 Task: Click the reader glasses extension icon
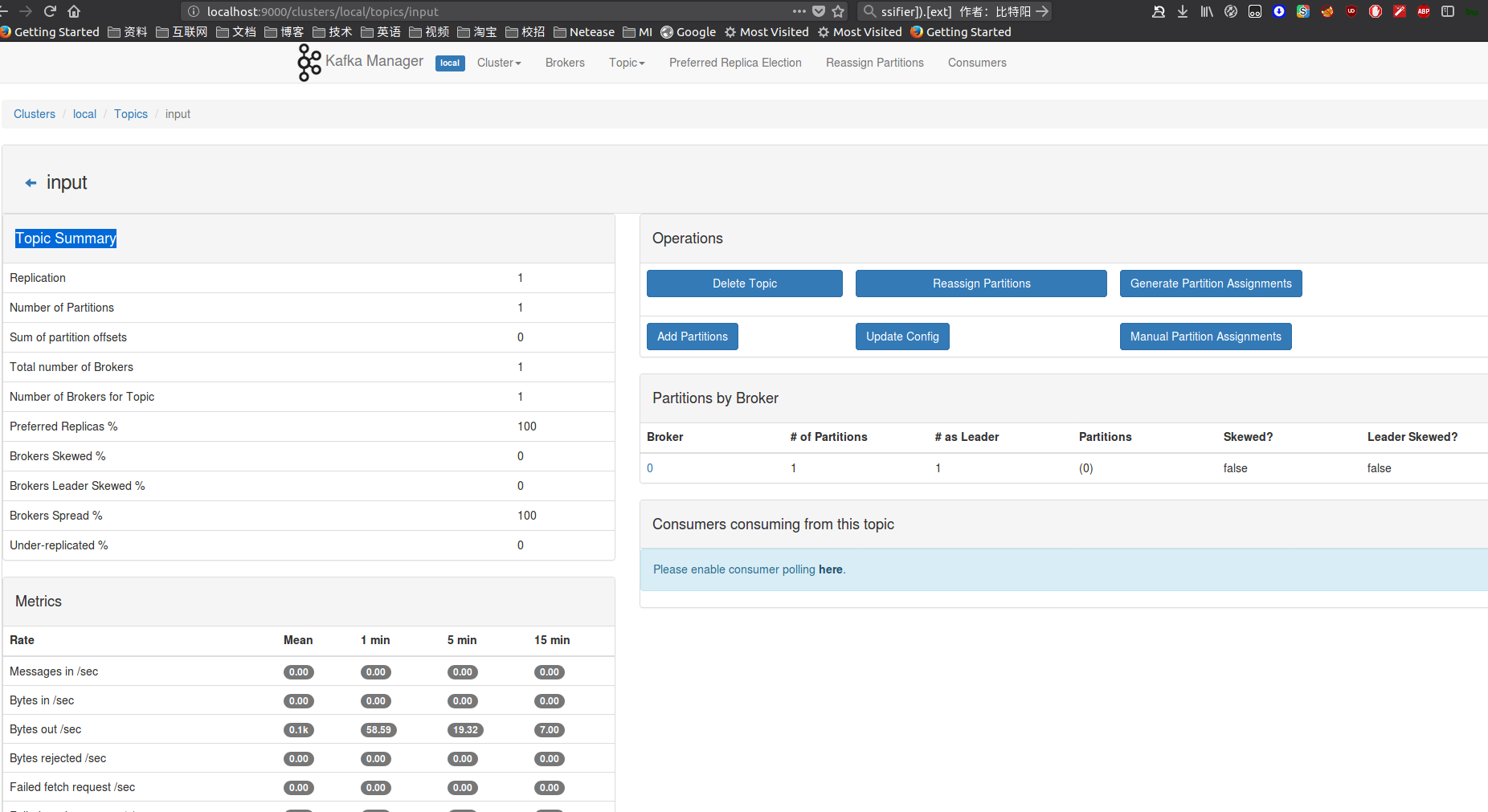1255,11
